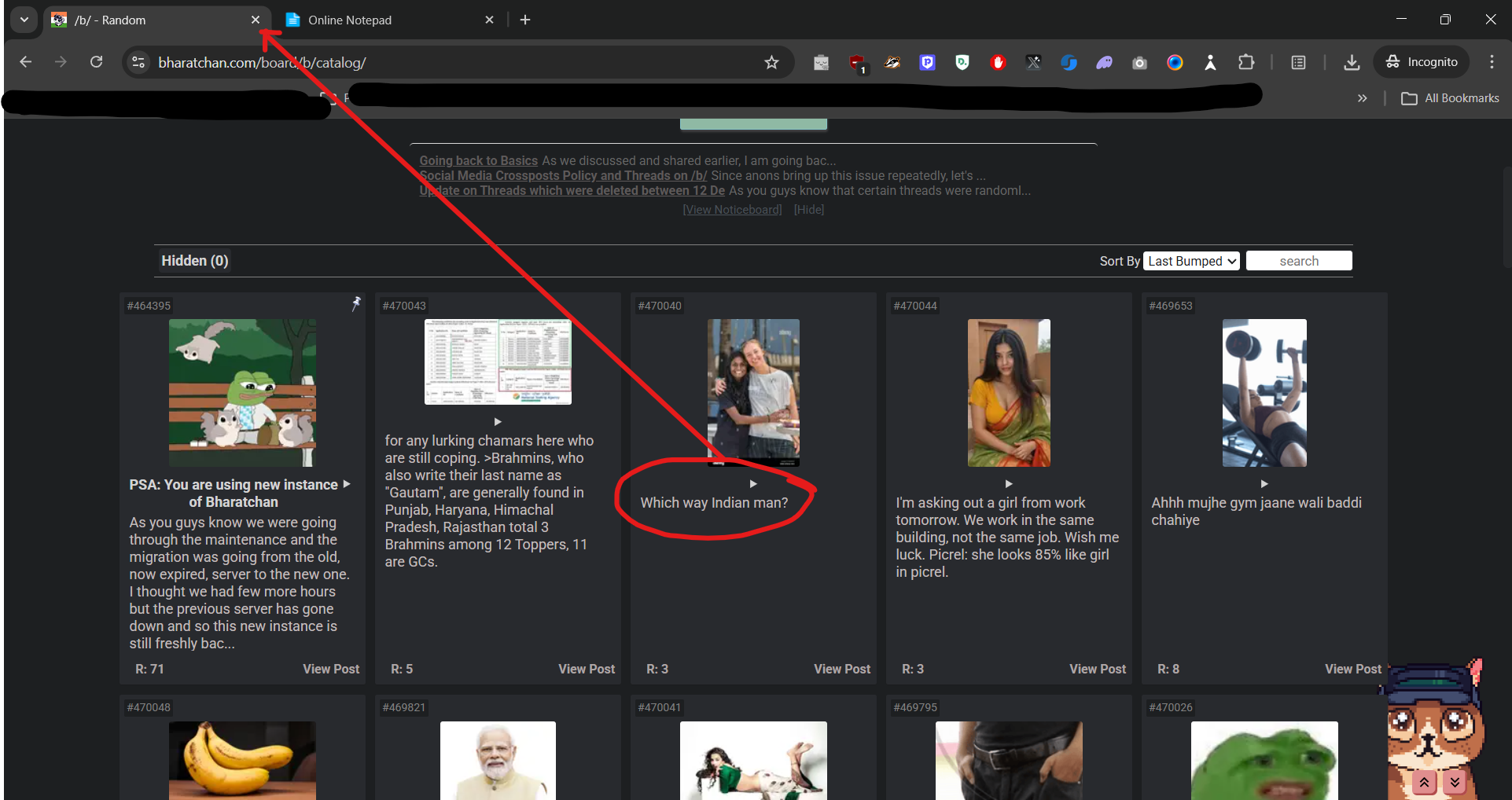The image size is (1512, 800).
Task: Hide the noticeboard with [Hide]
Action: (808, 210)
